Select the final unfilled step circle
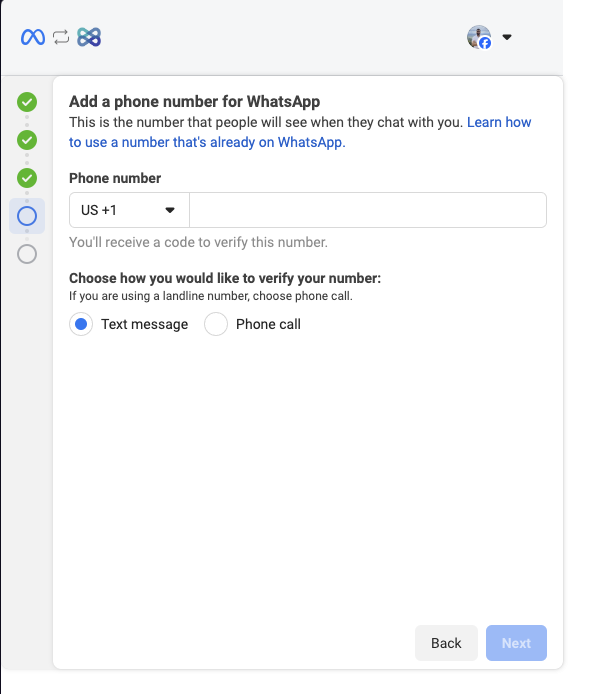Image resolution: width=610 pixels, height=694 pixels. pos(27,254)
